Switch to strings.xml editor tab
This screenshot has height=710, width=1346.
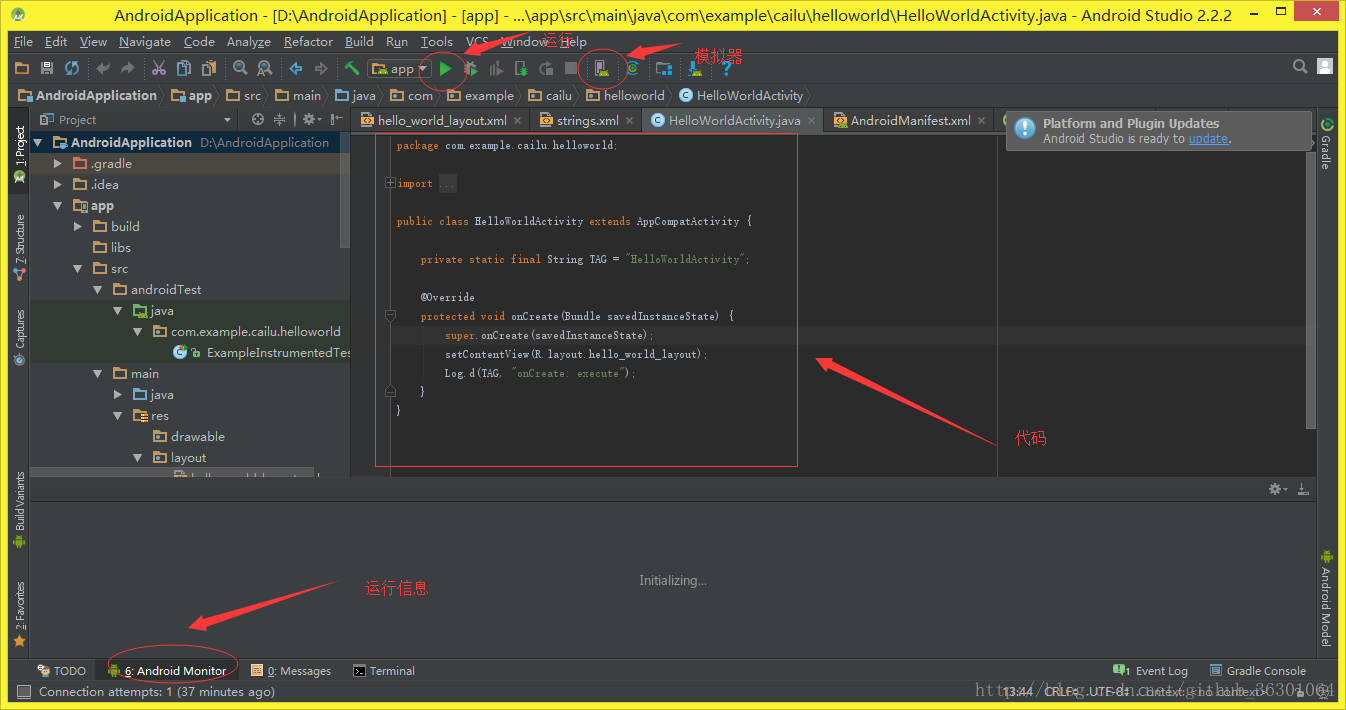click(587, 120)
